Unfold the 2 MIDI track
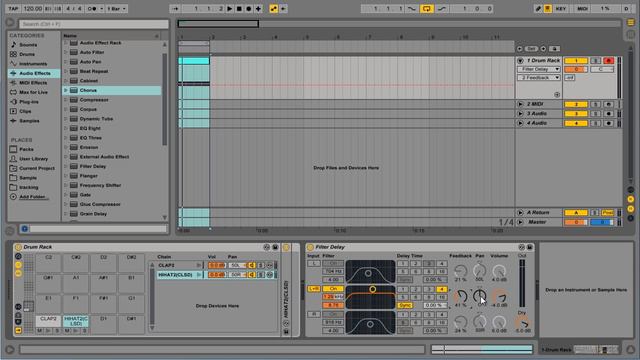 (520, 104)
